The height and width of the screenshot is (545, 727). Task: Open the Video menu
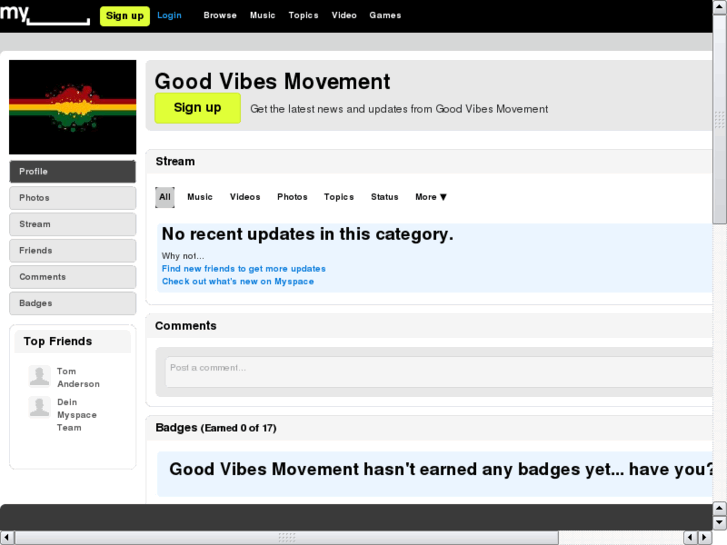pos(344,15)
